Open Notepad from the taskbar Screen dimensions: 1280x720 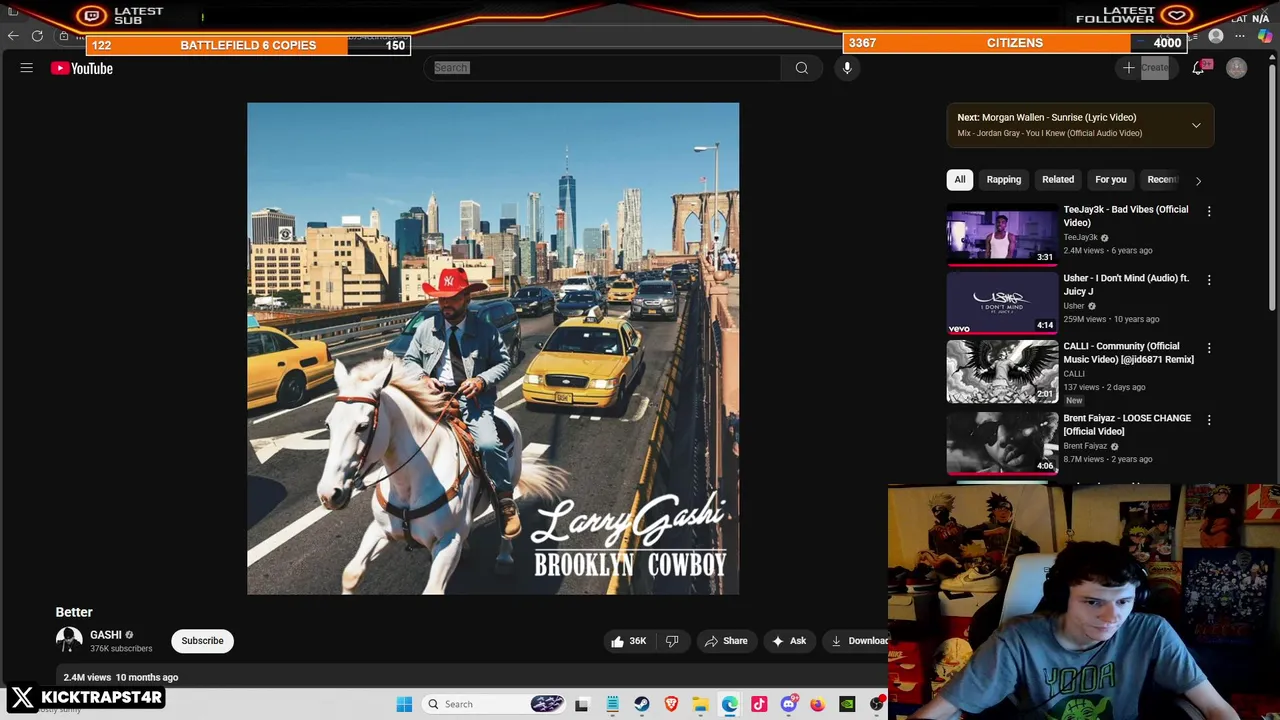point(612,704)
